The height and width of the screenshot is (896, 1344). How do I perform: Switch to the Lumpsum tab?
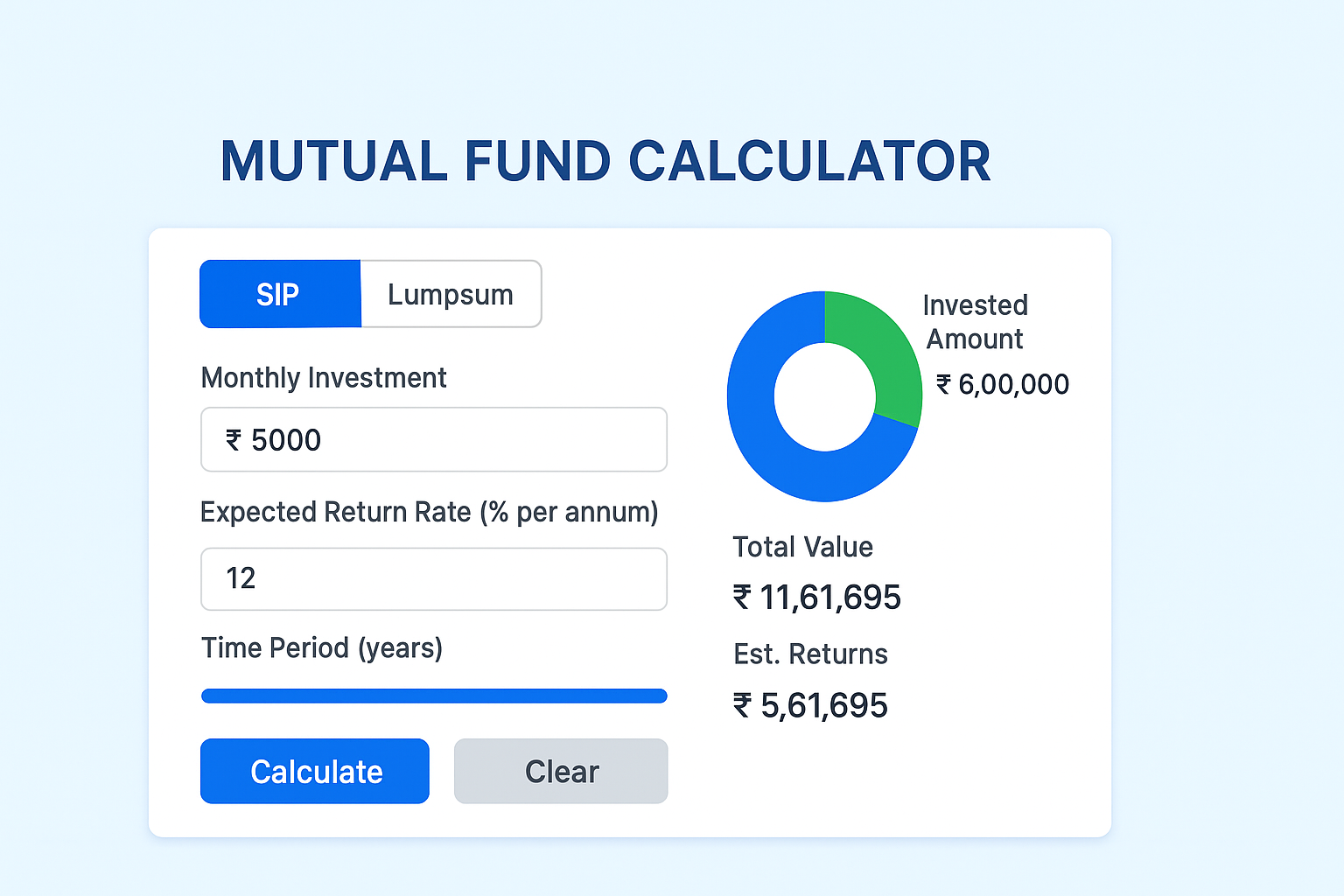[451, 294]
